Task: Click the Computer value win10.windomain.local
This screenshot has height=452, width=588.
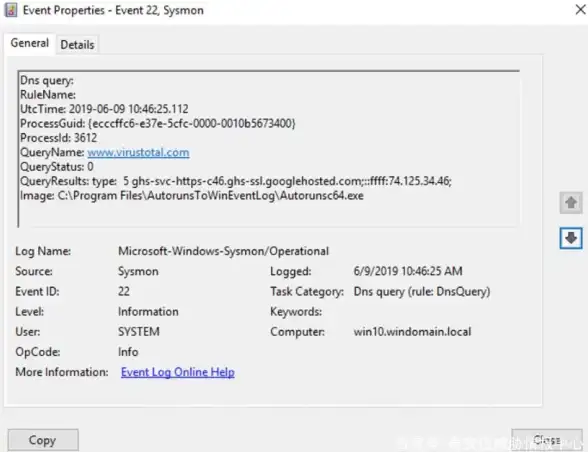Action: pos(412,332)
